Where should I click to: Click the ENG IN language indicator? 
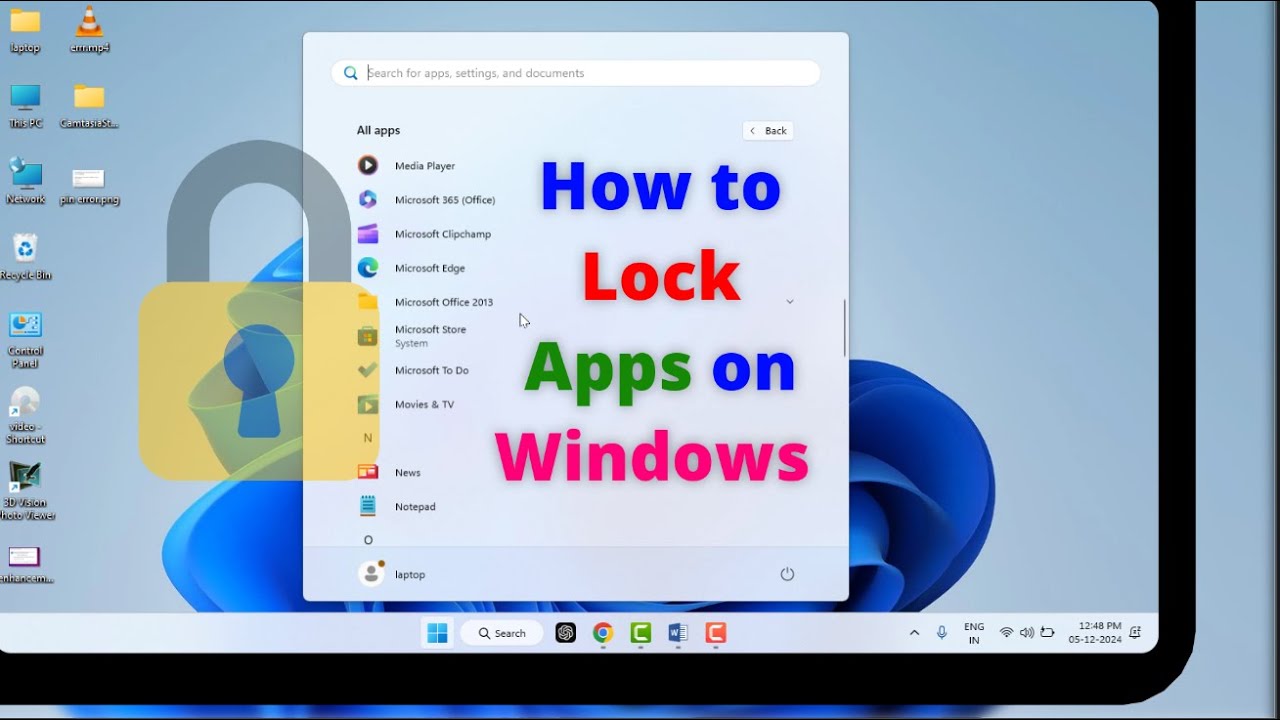pos(974,633)
